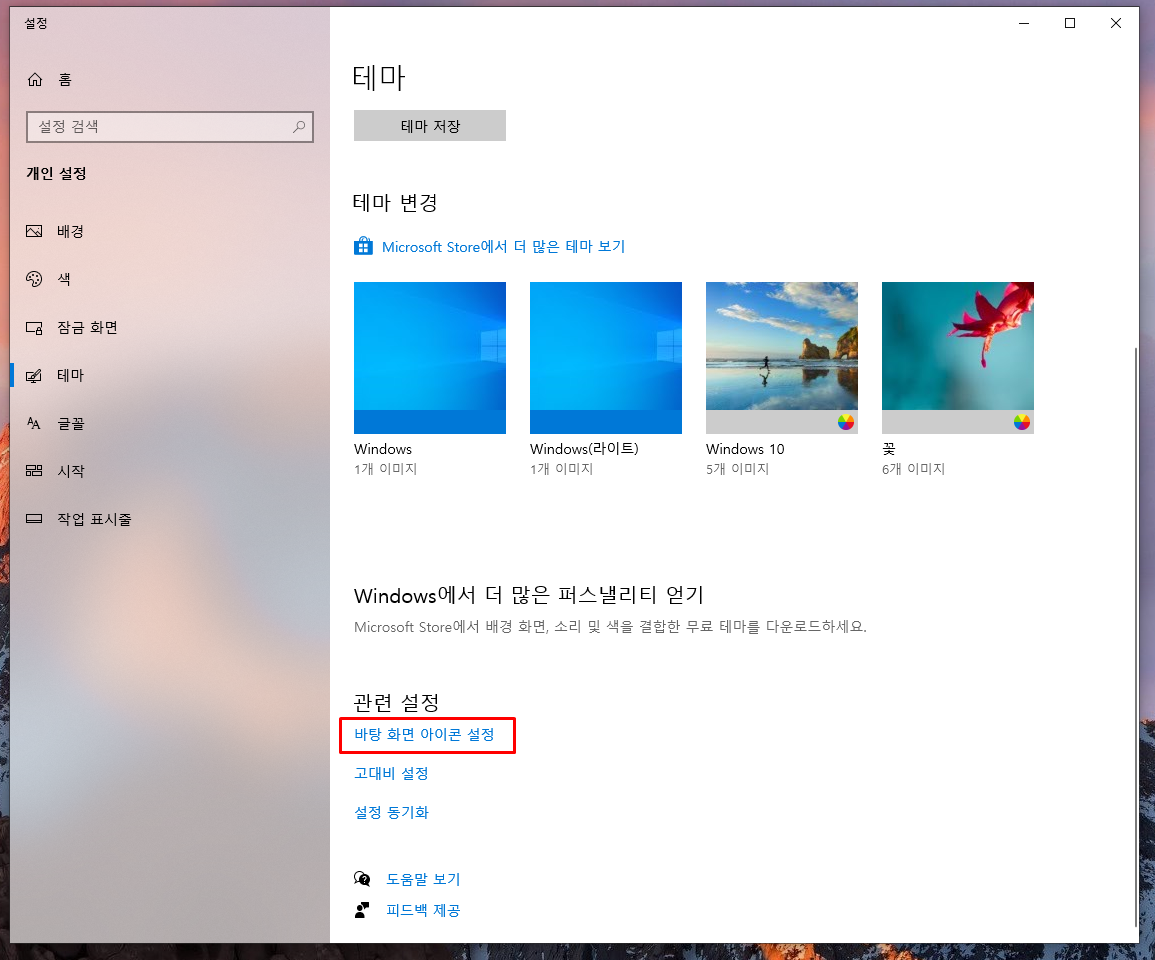Image resolution: width=1155 pixels, height=960 pixels.
Task: Click the 테마 brush icon
Action: click(x=34, y=376)
